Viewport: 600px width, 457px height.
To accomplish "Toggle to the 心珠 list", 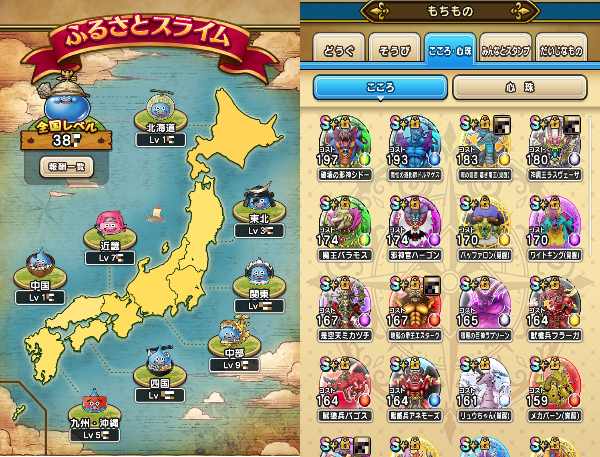I will click(x=520, y=88).
